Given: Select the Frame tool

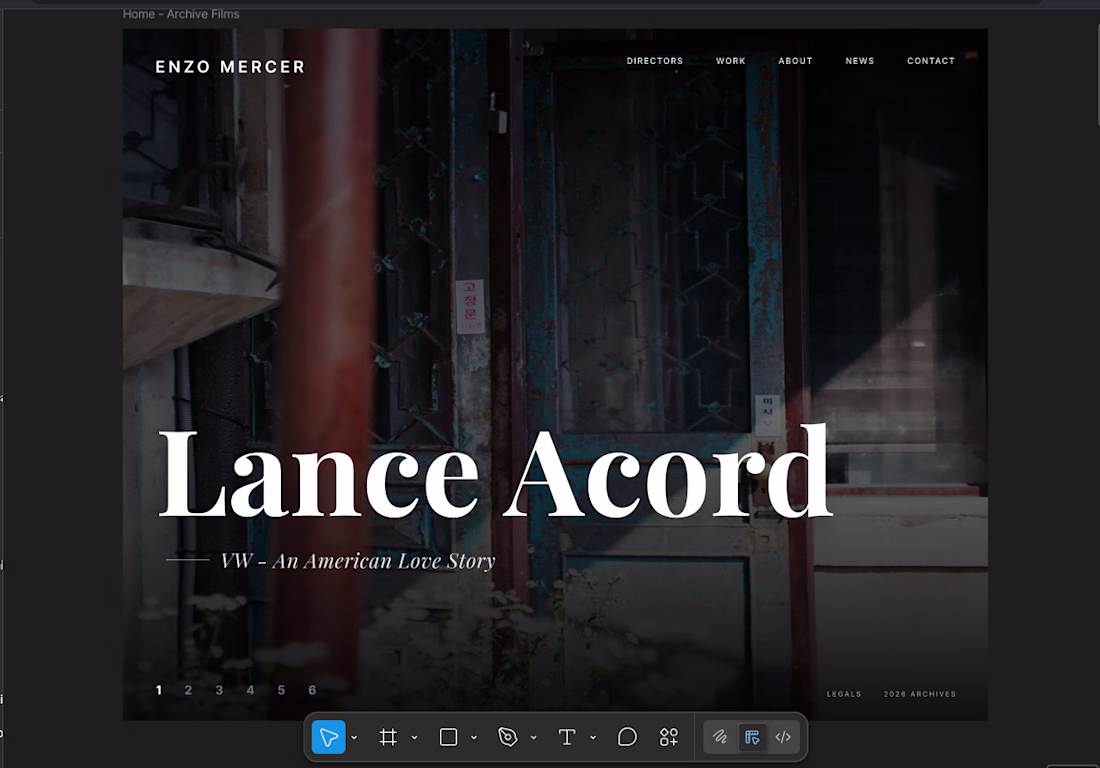Looking at the screenshot, I should tap(388, 737).
